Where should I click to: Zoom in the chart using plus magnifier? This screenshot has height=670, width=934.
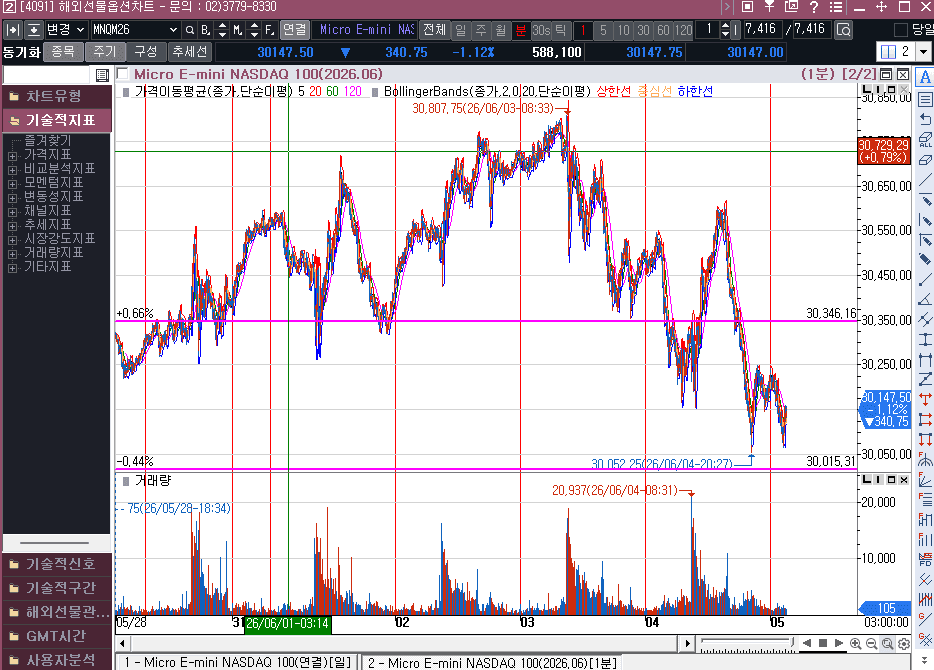click(855, 643)
